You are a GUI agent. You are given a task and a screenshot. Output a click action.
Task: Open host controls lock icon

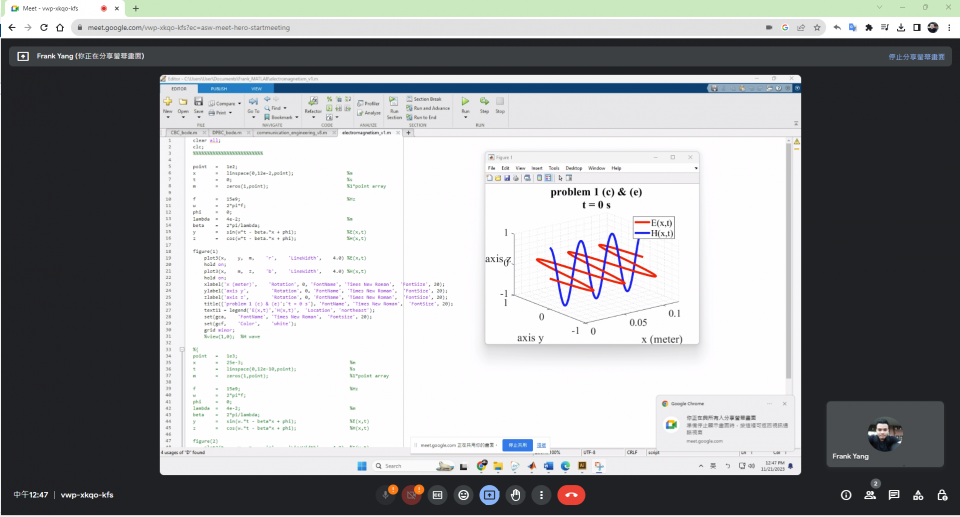coord(942,495)
